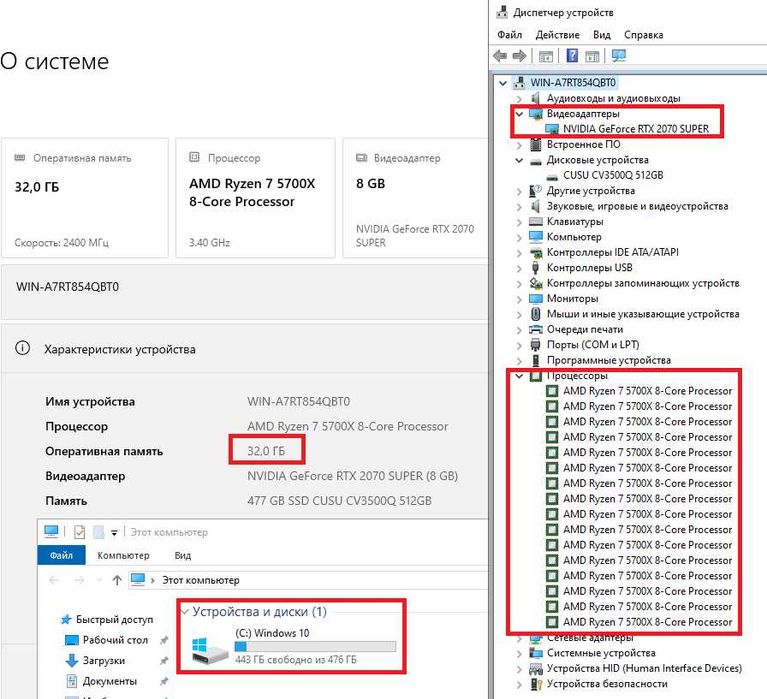
Task: Open the Справка menu
Action: [643, 35]
